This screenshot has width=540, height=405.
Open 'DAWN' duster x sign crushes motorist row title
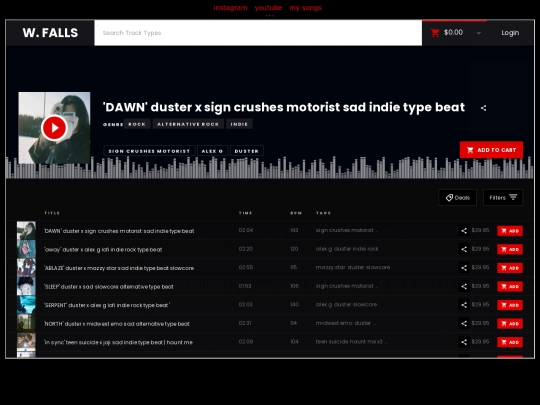pos(119,231)
